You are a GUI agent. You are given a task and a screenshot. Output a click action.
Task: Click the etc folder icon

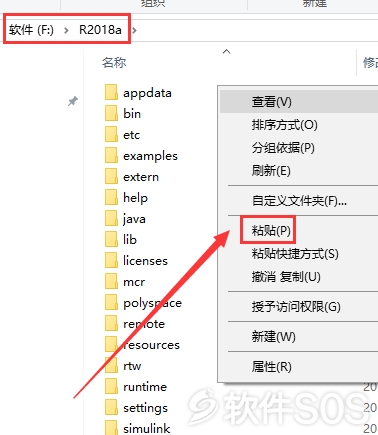[111, 134]
